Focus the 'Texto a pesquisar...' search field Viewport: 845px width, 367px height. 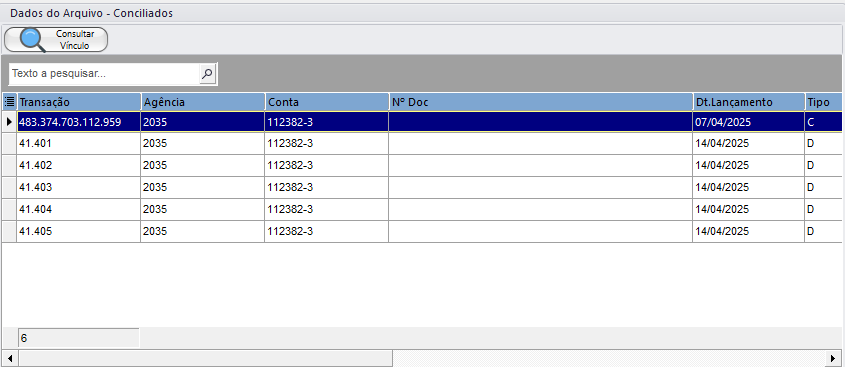click(x=104, y=74)
